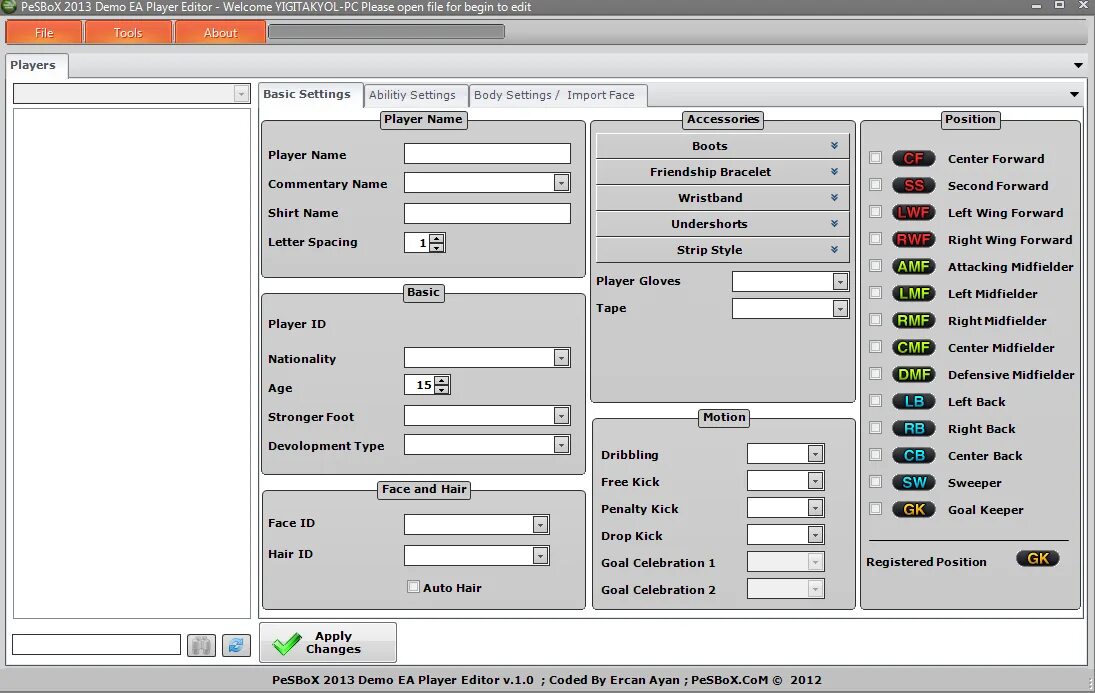Click the DMF position badge icon

pyautogui.click(x=913, y=374)
